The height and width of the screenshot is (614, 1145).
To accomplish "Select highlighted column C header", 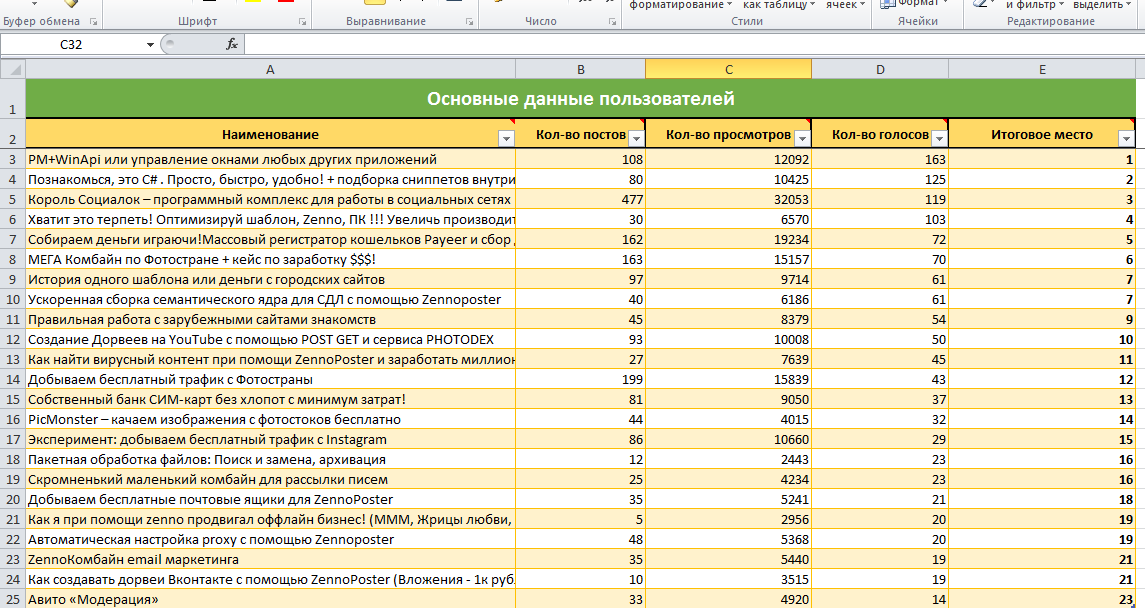I will click(729, 69).
